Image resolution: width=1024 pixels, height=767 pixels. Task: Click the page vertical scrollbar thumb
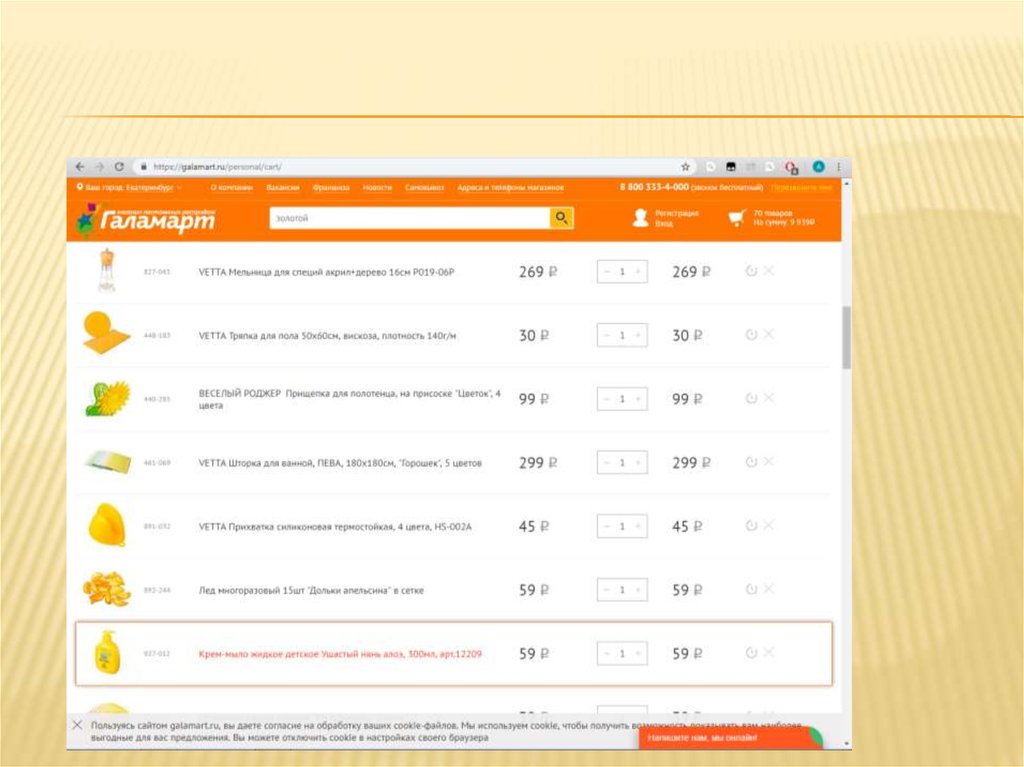846,338
